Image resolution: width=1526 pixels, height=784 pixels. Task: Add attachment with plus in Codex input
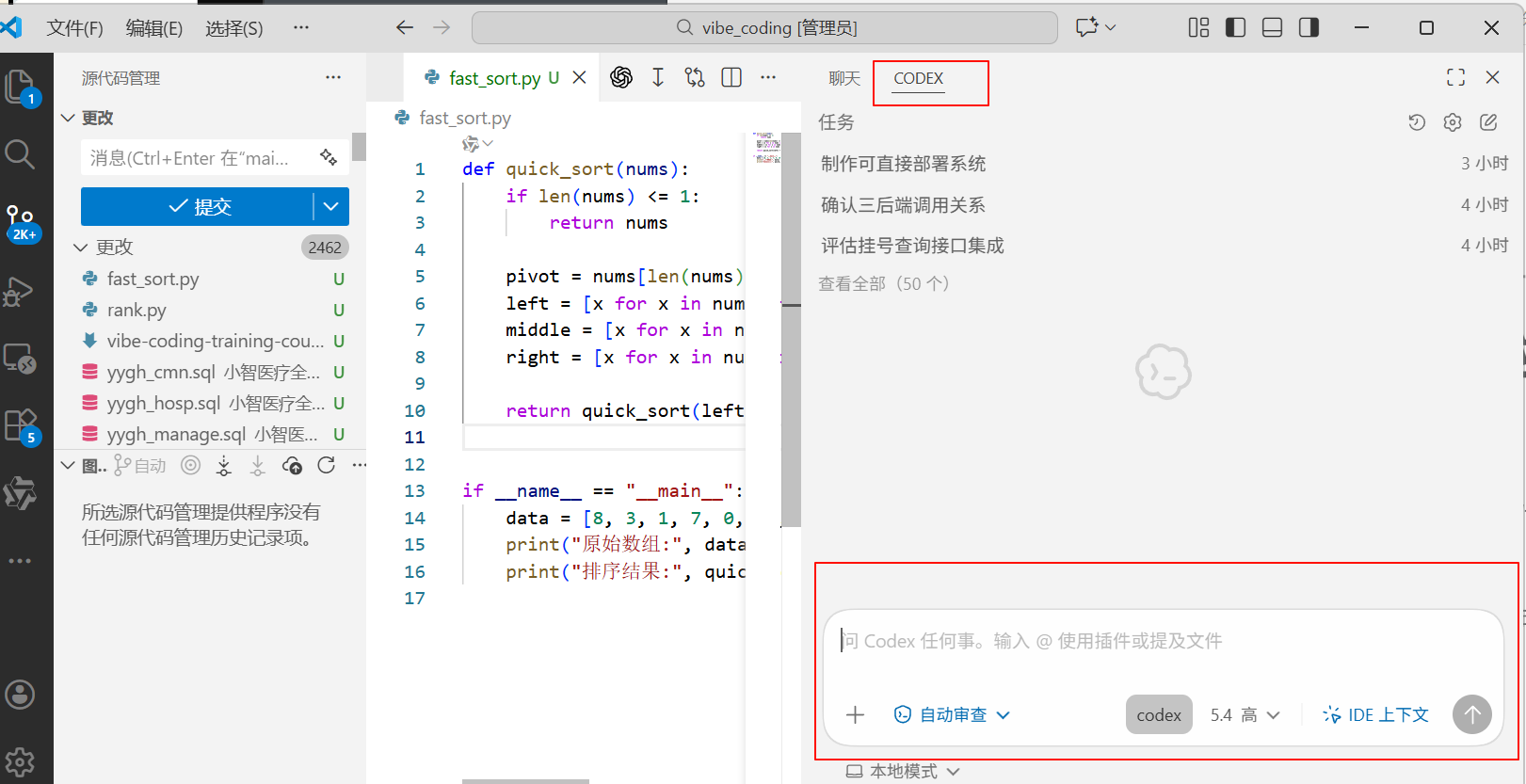click(x=855, y=715)
